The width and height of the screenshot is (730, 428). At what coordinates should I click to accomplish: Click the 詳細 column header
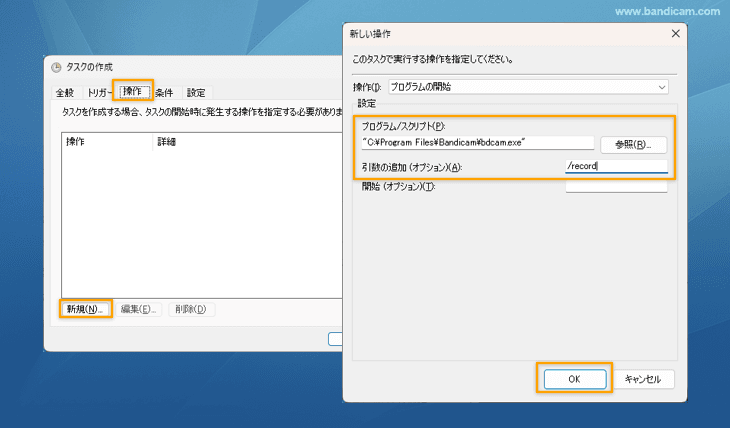(247, 142)
